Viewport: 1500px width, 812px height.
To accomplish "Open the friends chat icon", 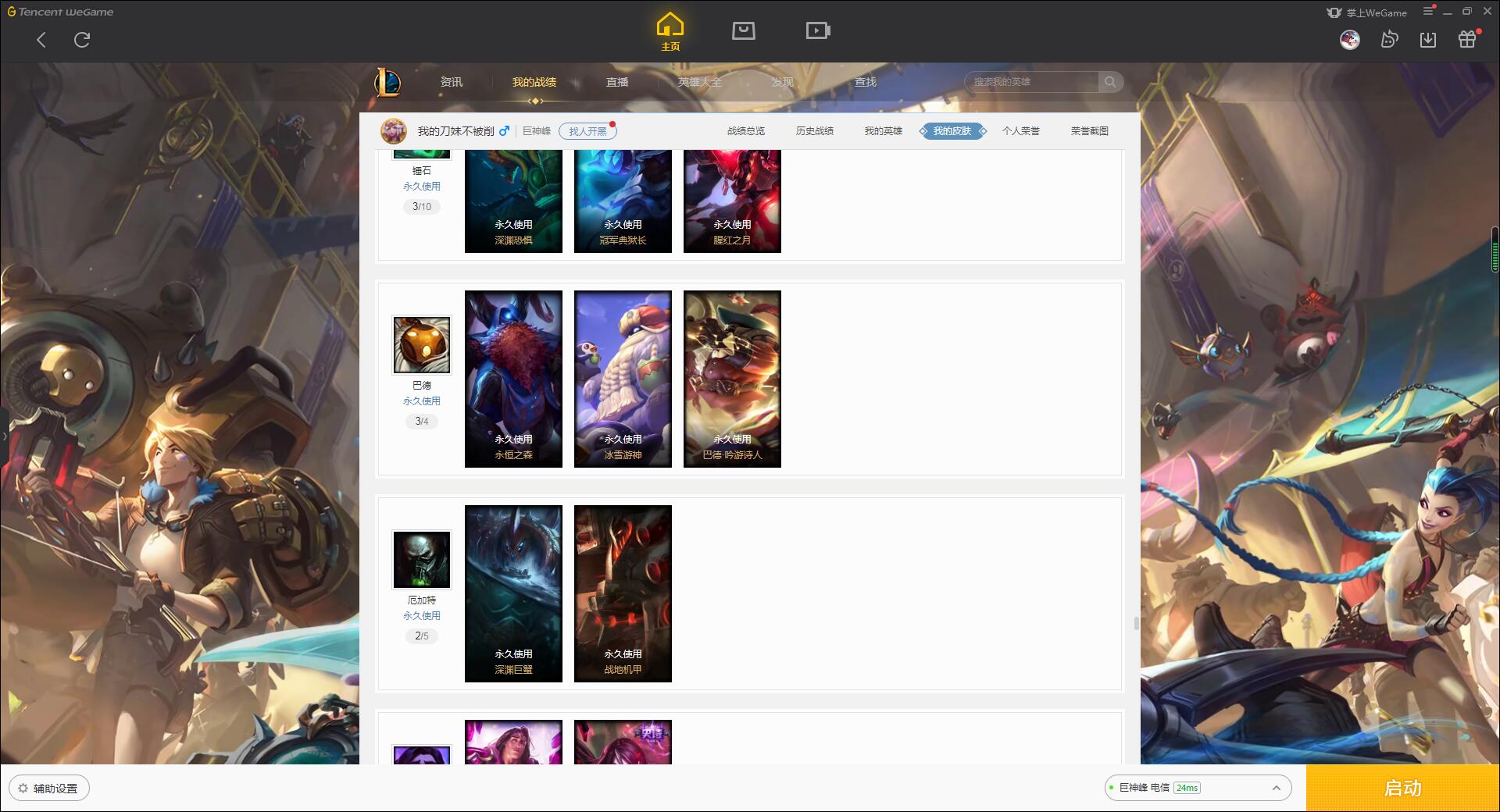I will point(1389,39).
